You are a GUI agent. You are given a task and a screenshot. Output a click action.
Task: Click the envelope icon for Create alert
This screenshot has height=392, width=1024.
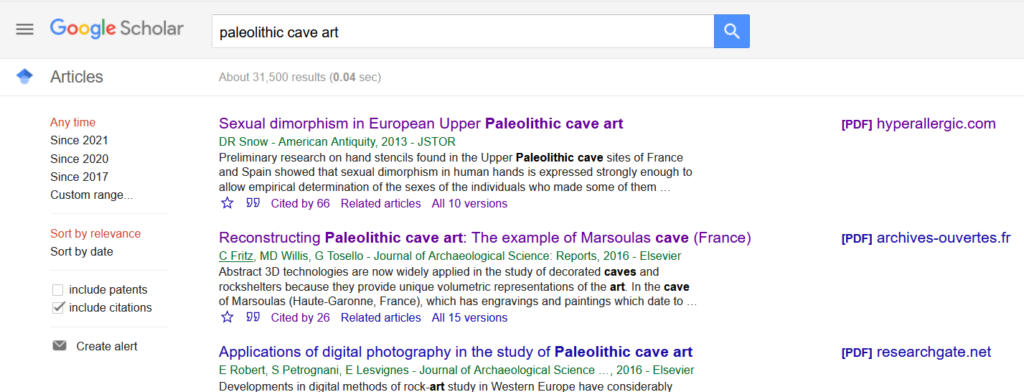(59, 346)
